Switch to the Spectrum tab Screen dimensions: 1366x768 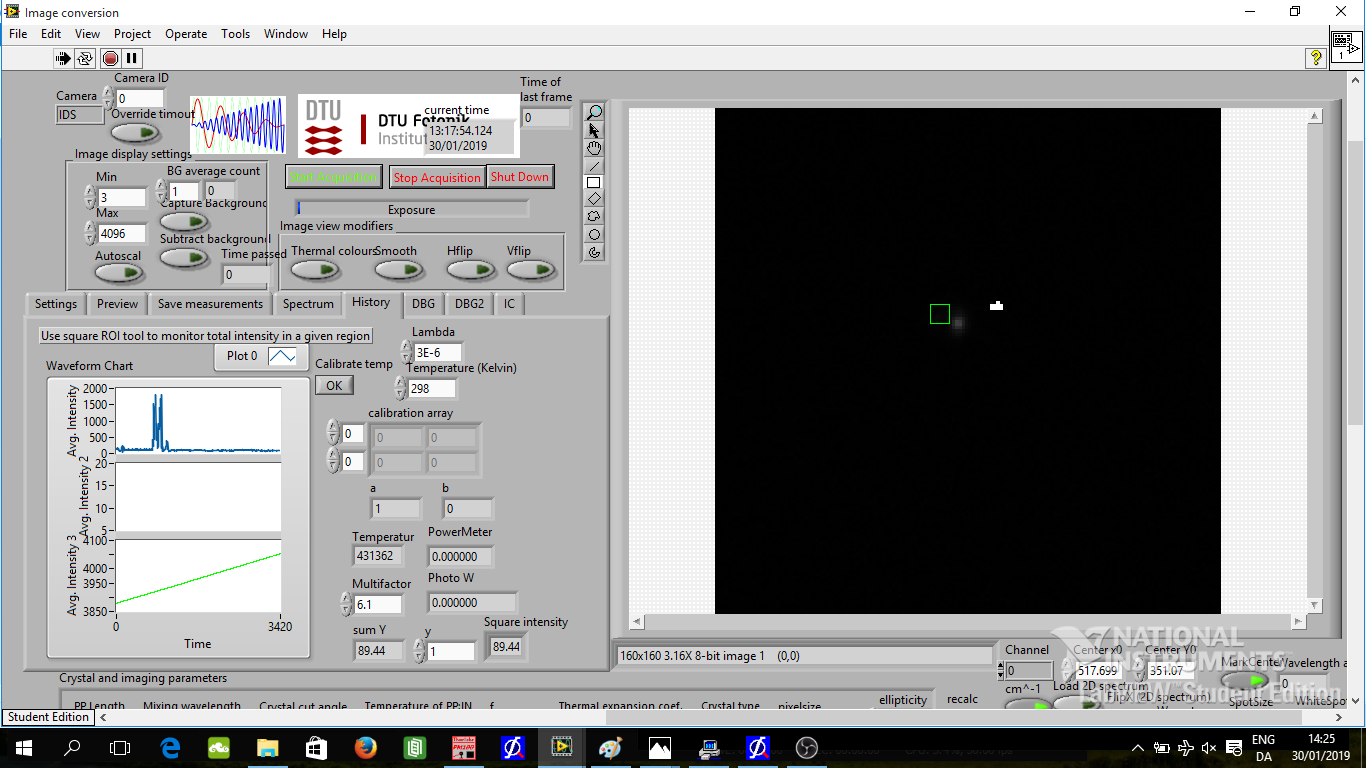(308, 304)
